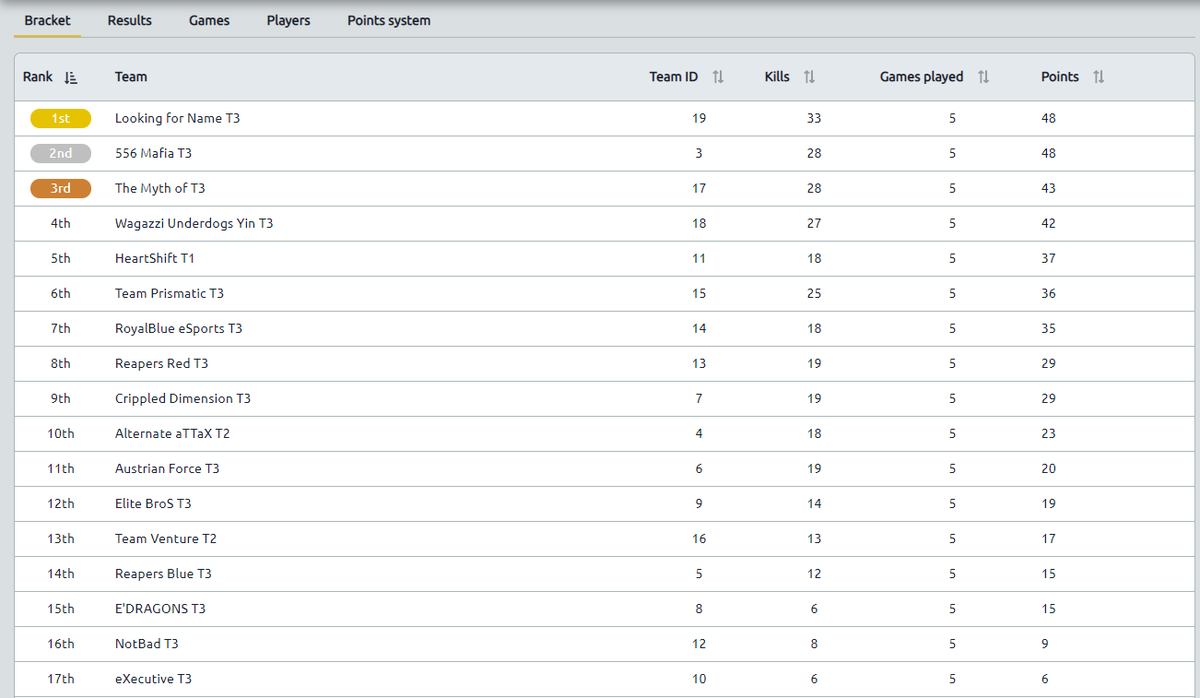
Task: Click the Kills column header text
Action: [777, 77]
